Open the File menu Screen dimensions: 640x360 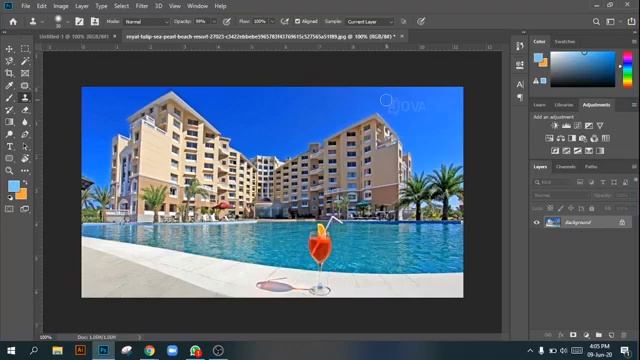(26, 6)
